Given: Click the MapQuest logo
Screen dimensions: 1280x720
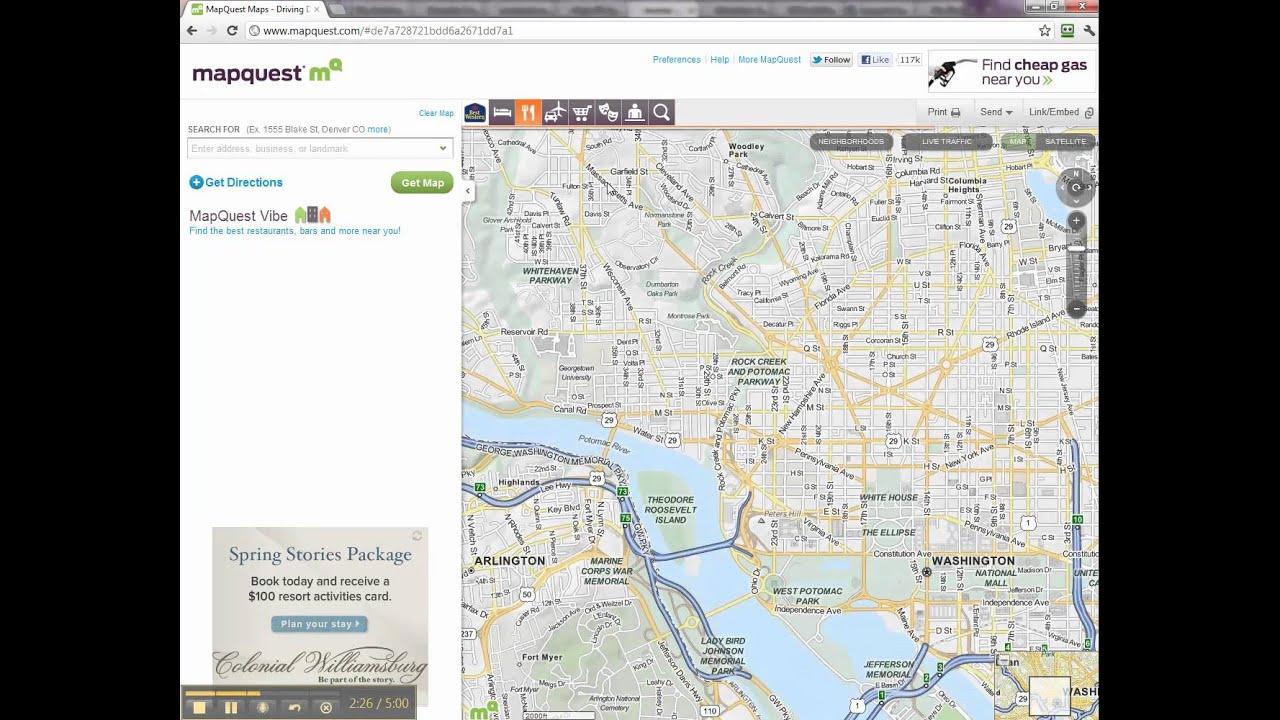Looking at the screenshot, I should [267, 72].
